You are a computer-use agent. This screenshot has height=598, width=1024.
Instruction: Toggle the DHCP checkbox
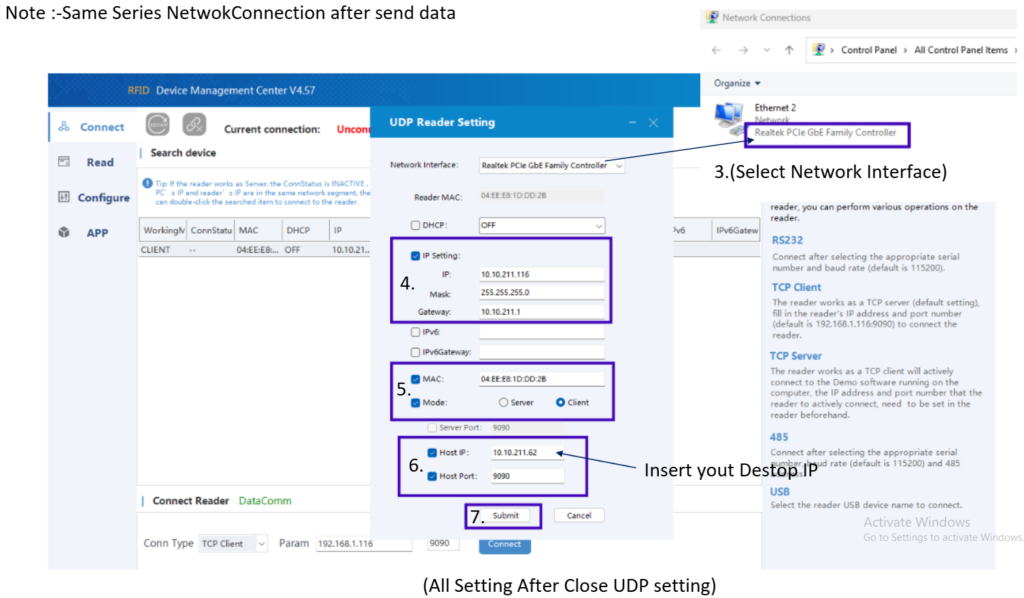coord(415,225)
